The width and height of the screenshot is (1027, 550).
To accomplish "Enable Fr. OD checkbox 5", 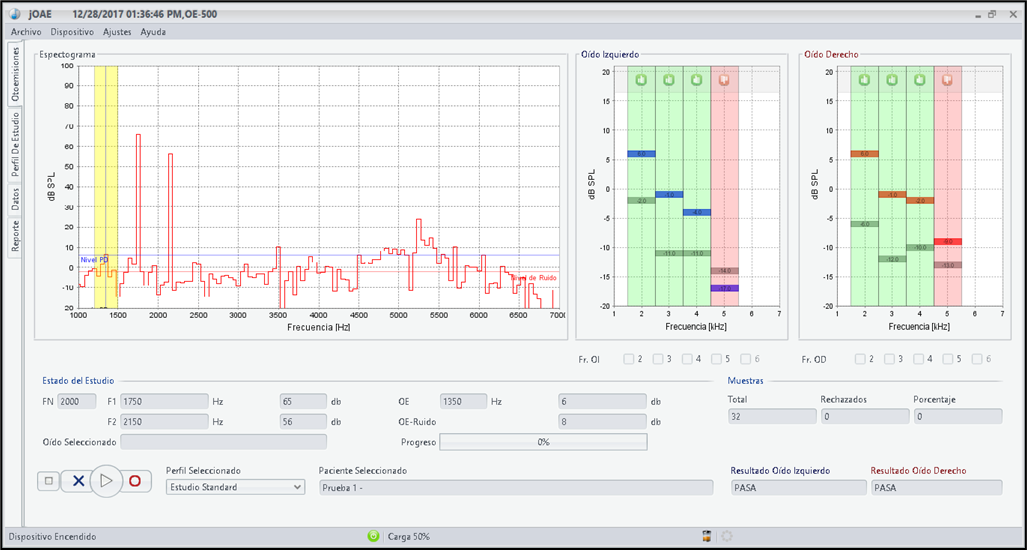I will tap(948, 359).
